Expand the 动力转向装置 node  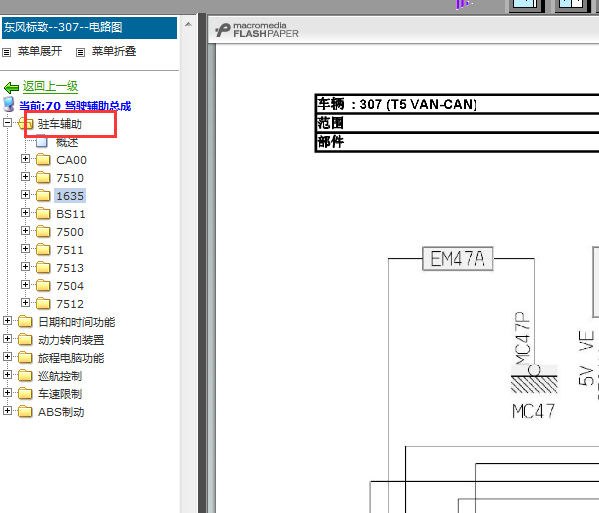[7, 338]
